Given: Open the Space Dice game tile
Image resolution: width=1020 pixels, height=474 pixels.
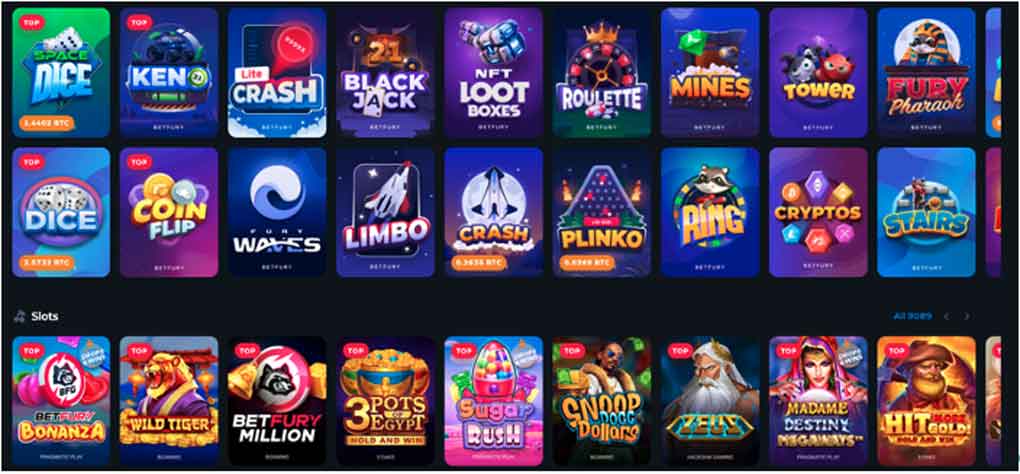Looking at the screenshot, I should click(61, 72).
